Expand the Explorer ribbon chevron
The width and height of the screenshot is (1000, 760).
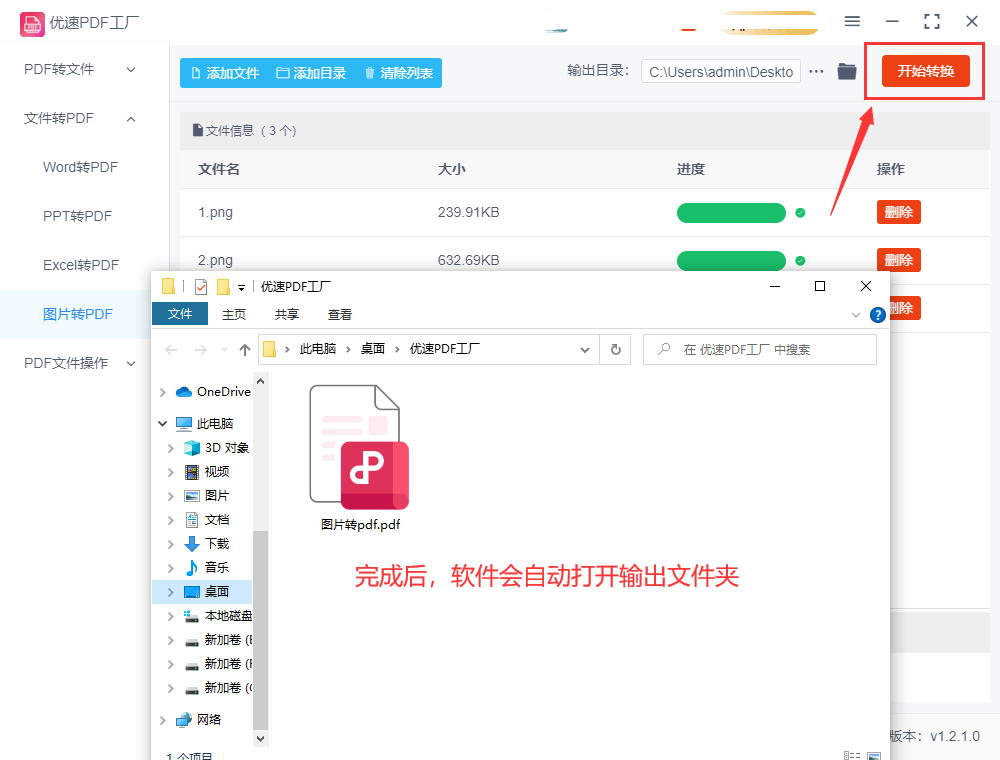(x=856, y=315)
